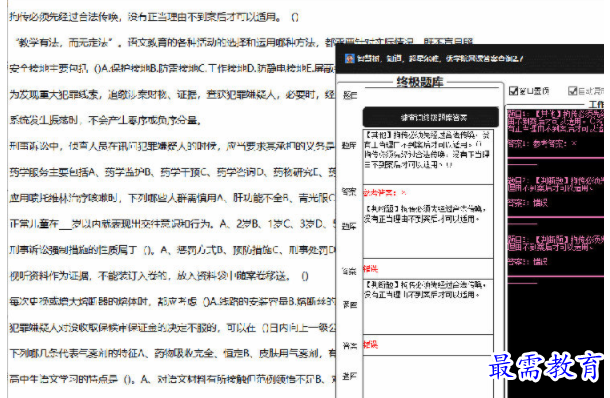Click the document line starting 刑事诉讼中，侦查人员
Screen dimensions: 610x398
point(172,146)
